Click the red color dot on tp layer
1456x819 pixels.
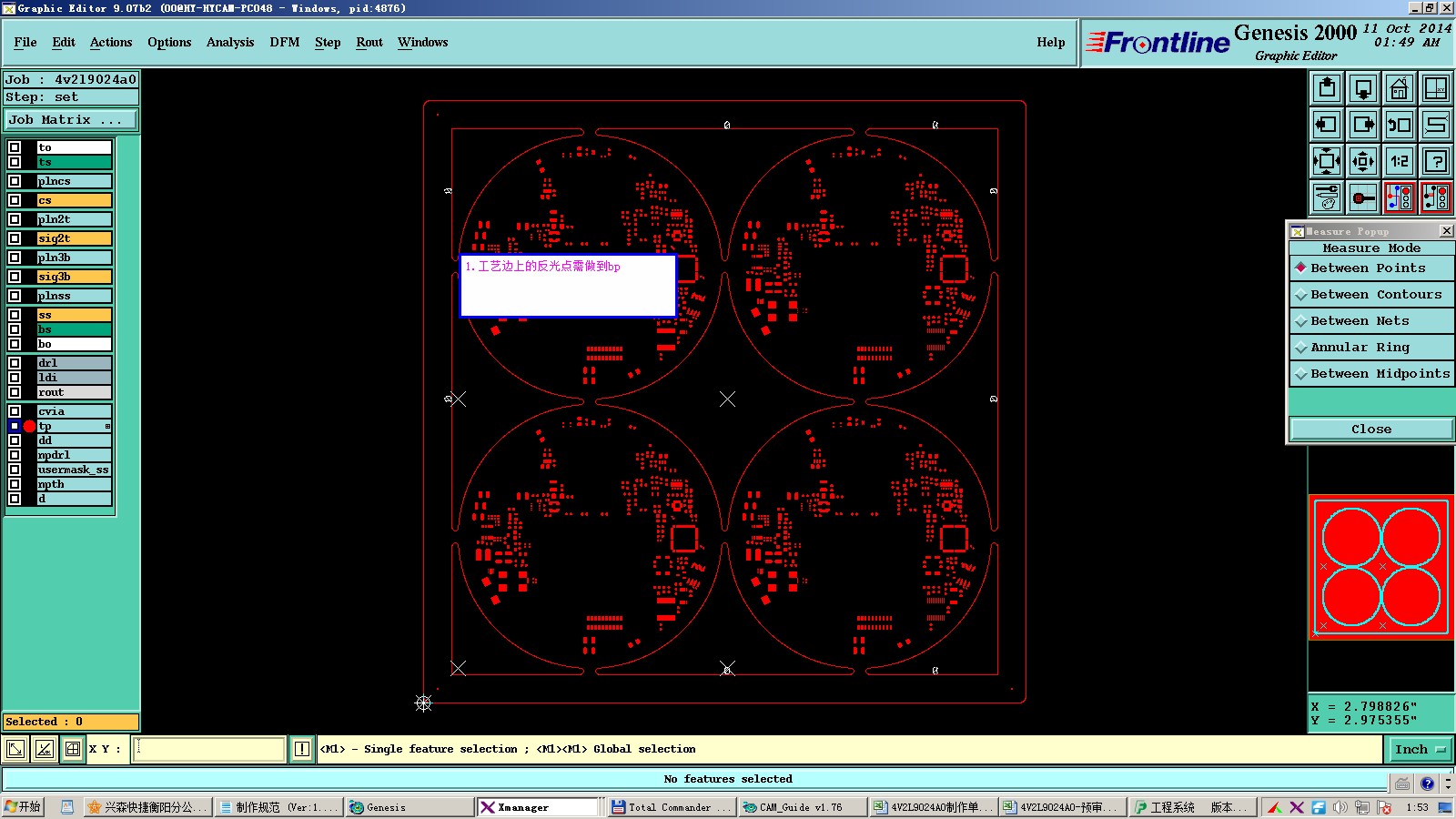click(29, 426)
